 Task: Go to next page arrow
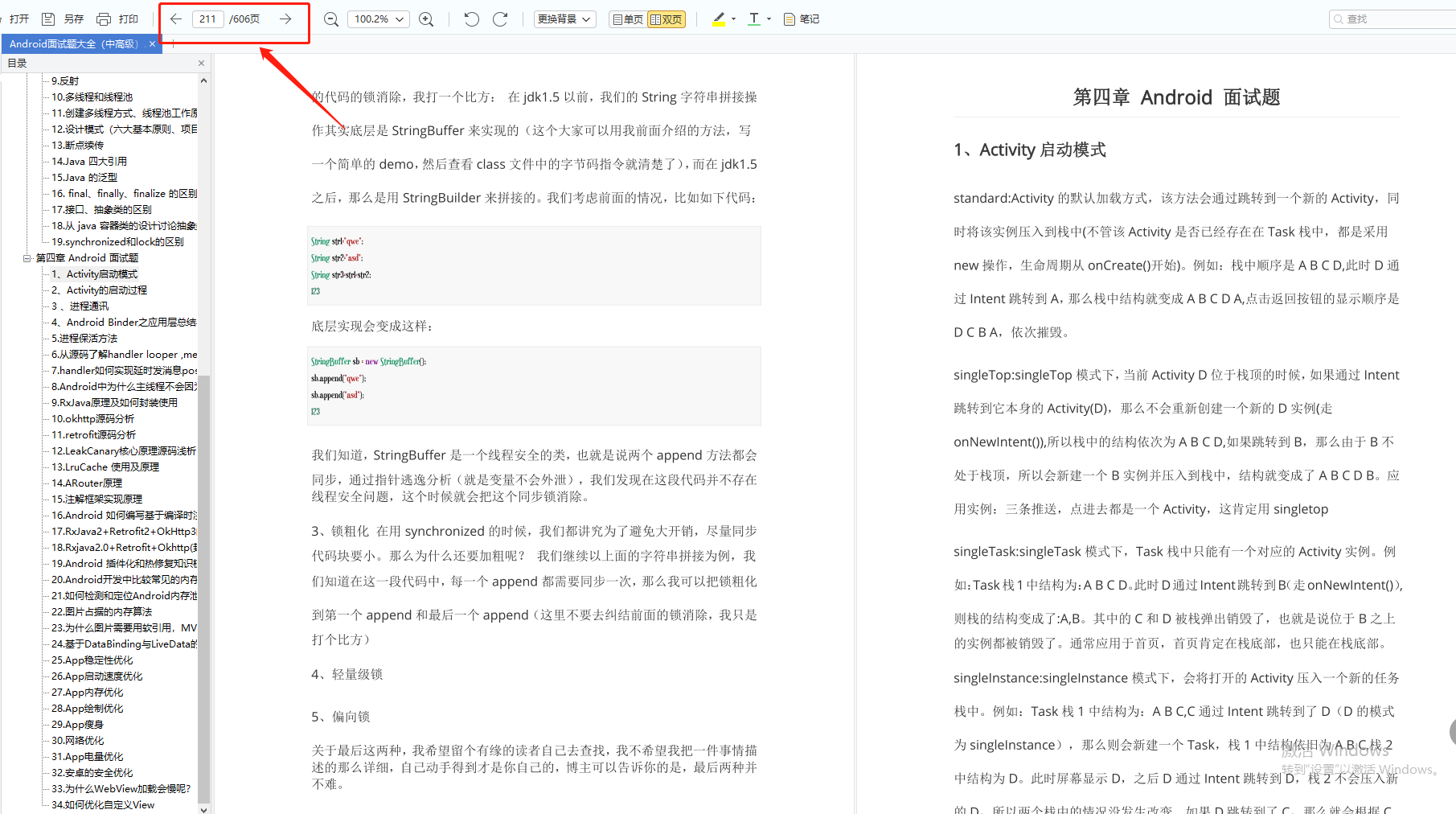285,18
